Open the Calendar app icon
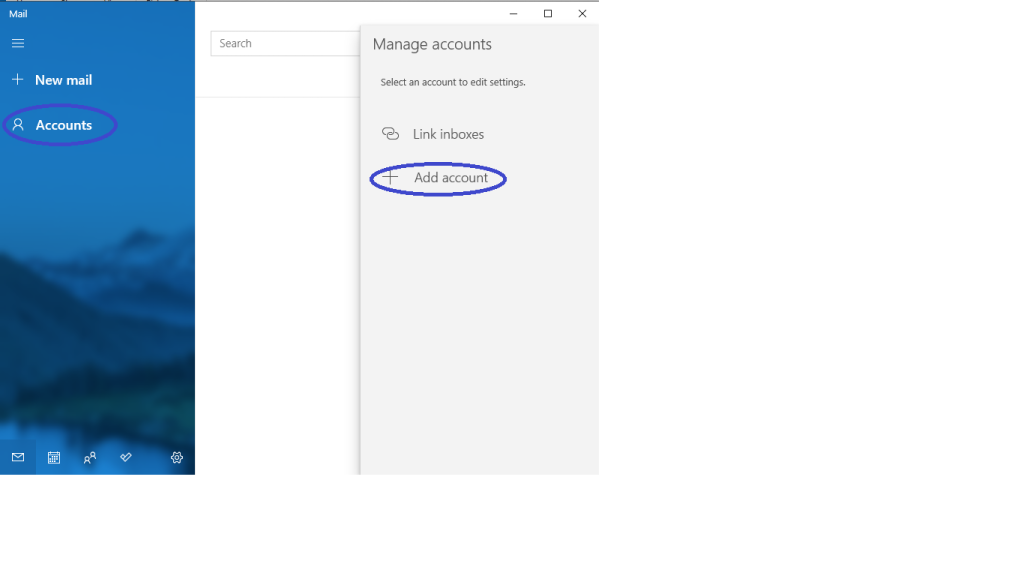 54,457
